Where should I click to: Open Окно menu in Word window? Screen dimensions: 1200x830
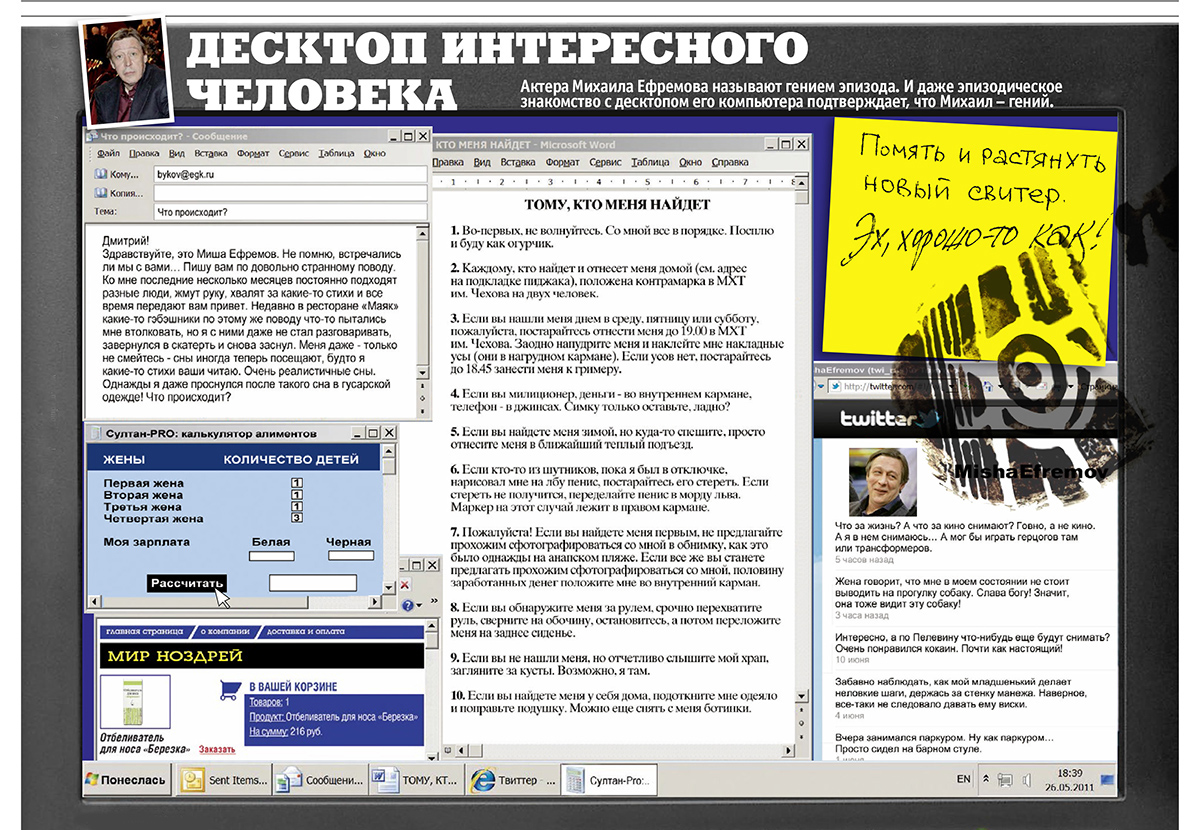[690, 162]
